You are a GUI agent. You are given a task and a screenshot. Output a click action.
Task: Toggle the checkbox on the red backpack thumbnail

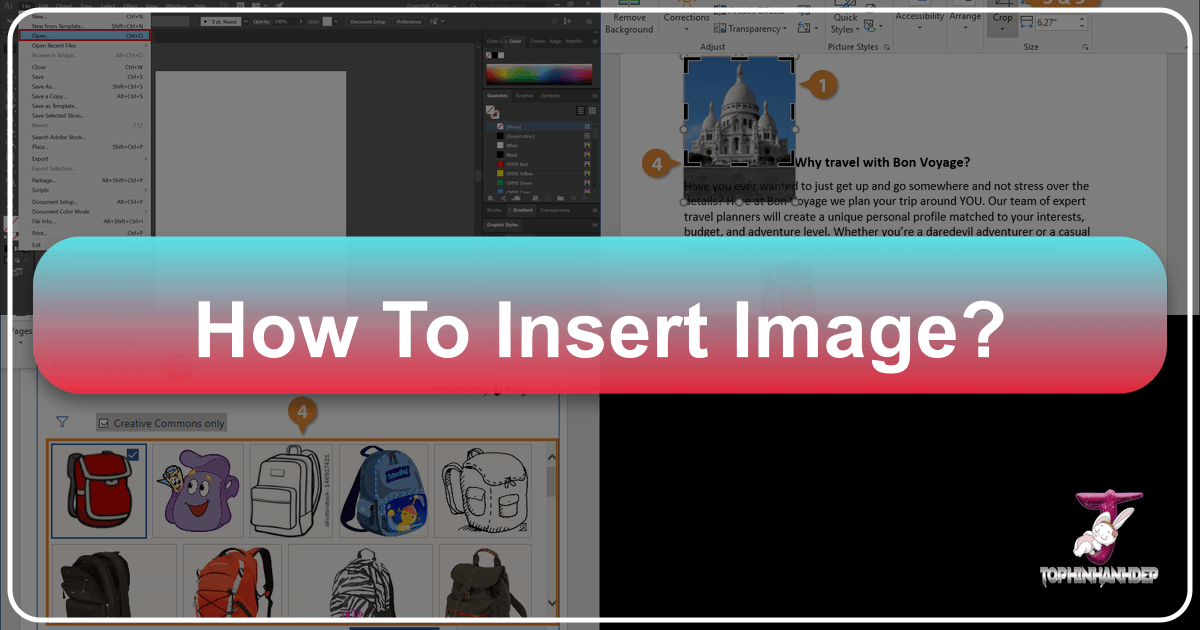tap(133, 454)
